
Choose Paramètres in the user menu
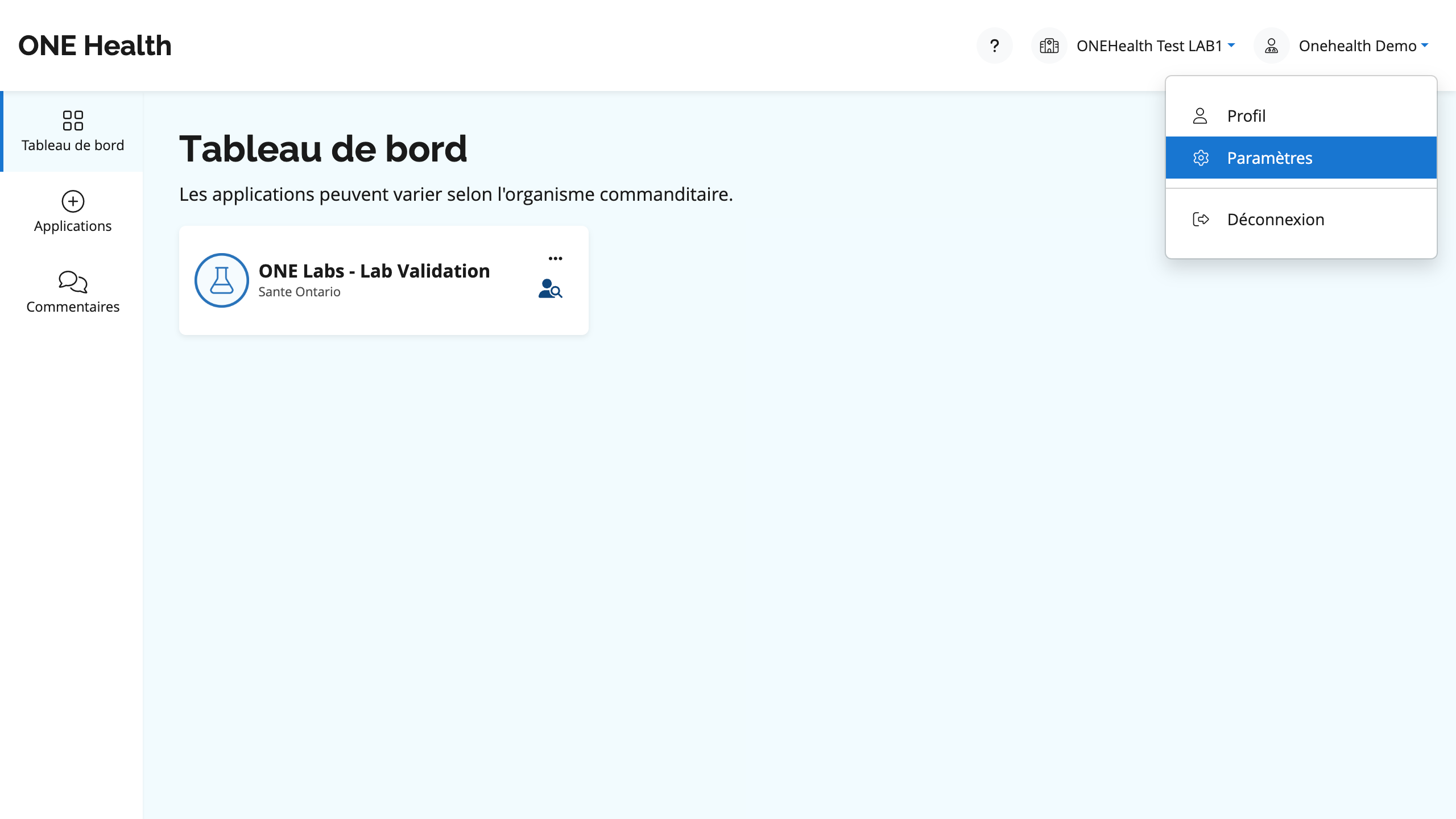coord(1301,158)
